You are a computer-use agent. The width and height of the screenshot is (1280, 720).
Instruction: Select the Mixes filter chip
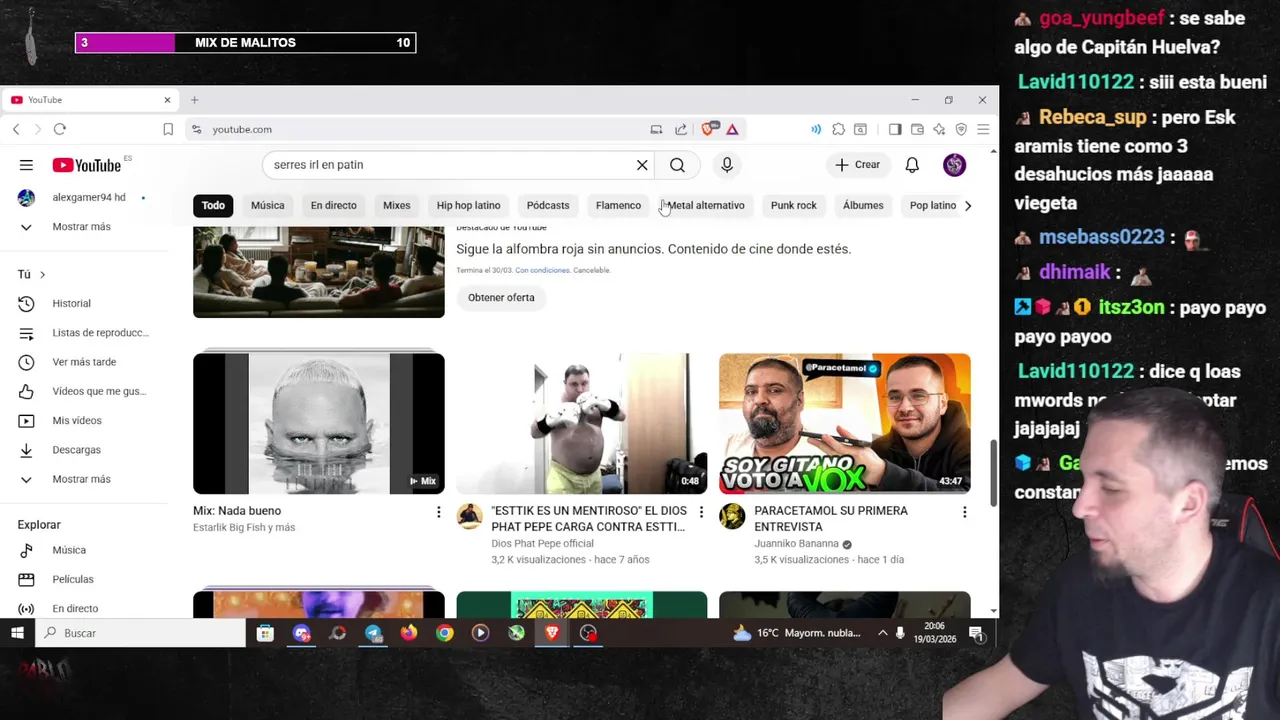point(396,205)
